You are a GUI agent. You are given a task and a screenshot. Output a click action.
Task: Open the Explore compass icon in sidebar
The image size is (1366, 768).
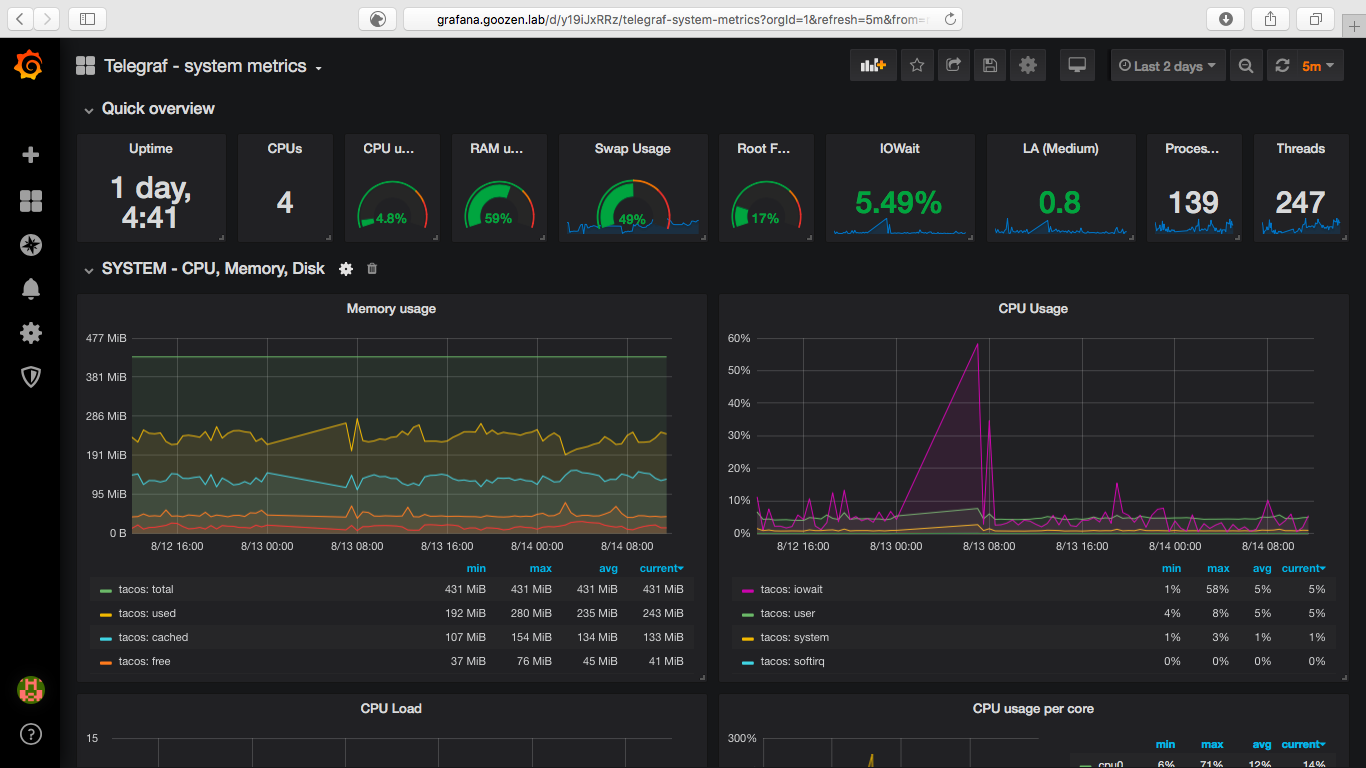31,245
